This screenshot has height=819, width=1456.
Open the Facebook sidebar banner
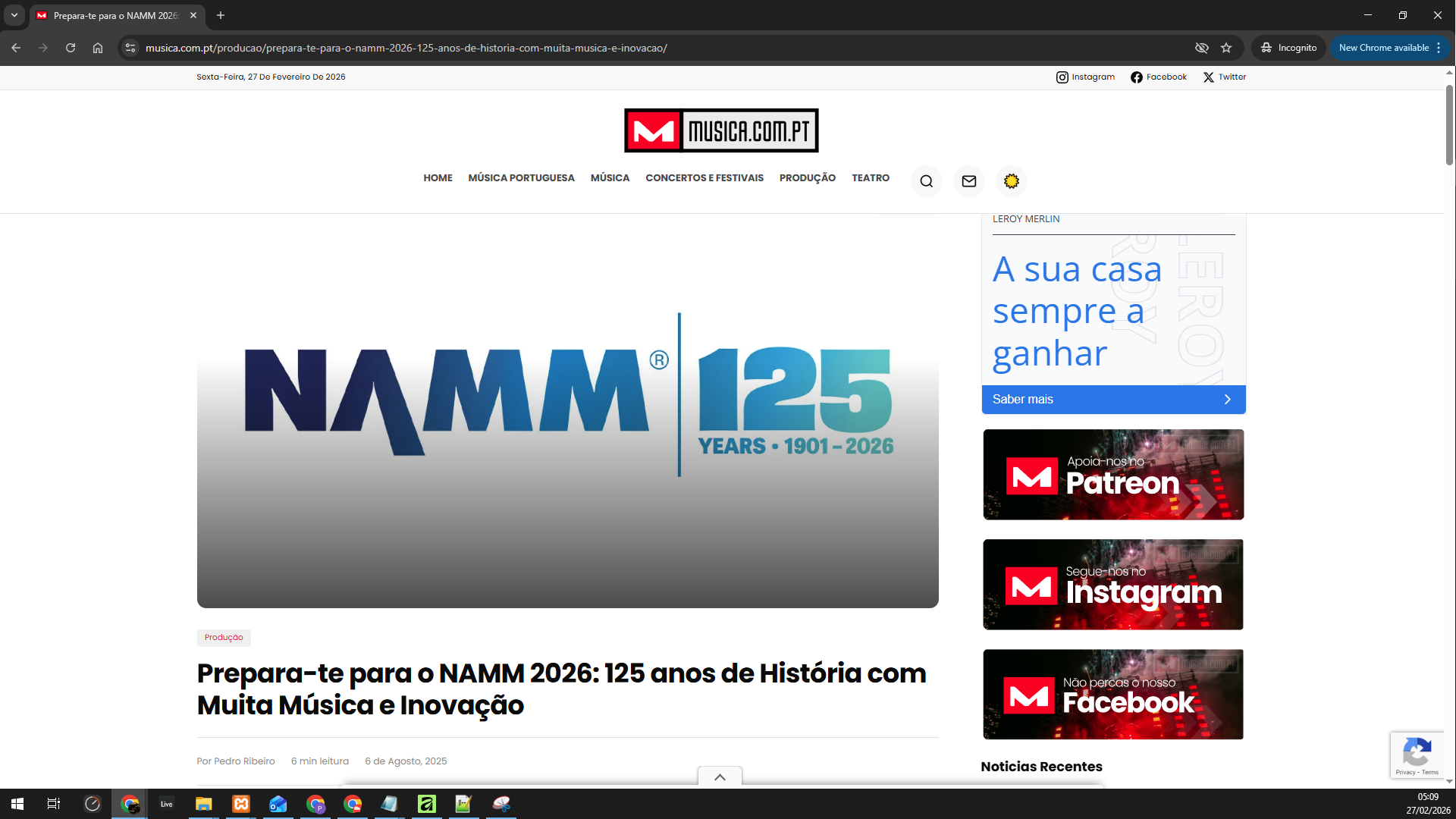coord(1113,695)
